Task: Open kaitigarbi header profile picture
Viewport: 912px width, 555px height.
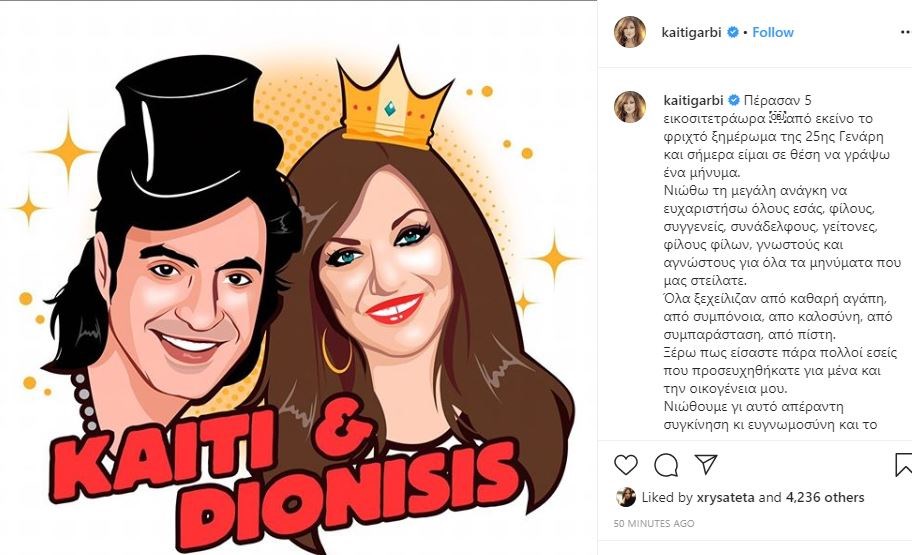Action: (x=630, y=32)
